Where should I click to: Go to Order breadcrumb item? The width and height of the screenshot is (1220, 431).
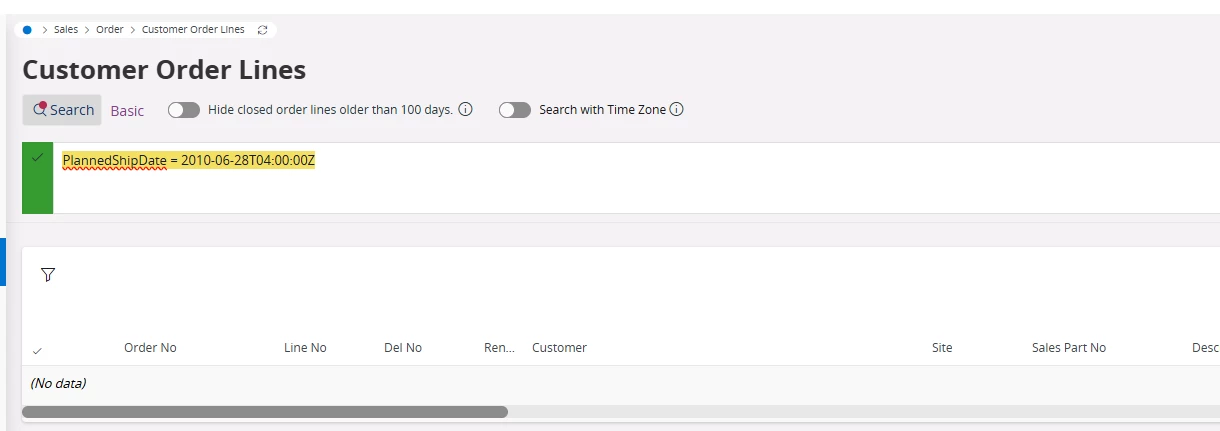(110, 30)
